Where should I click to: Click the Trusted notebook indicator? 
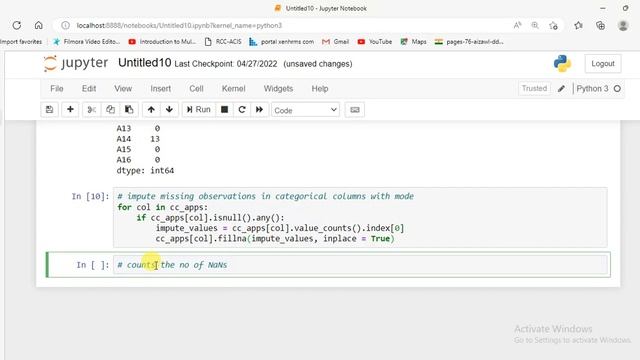coord(534,88)
